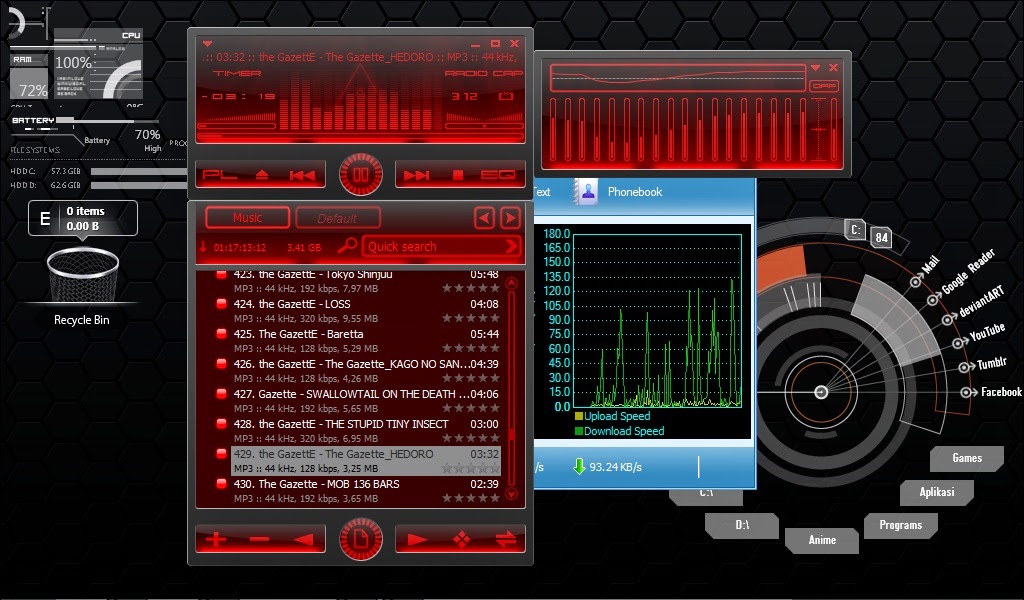This screenshot has width=1024, height=600.
Task: Add files with the plus button
Action: point(216,539)
